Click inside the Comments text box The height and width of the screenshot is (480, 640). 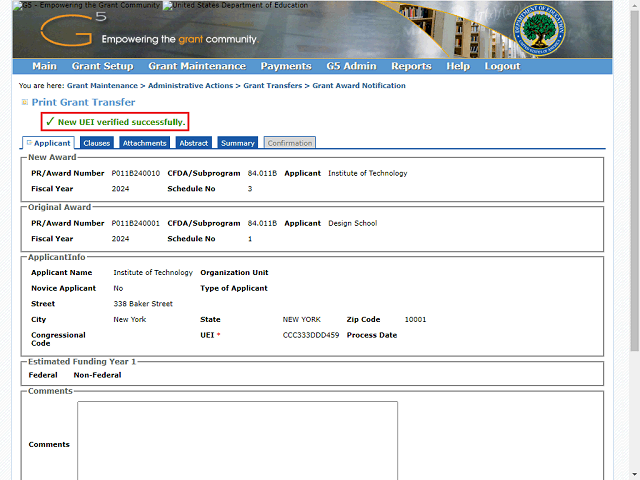[237, 440]
